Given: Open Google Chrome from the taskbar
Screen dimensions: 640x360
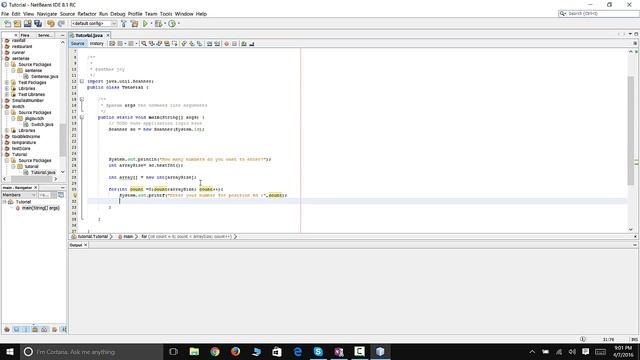Looking at the screenshot, I should [x=215, y=351].
